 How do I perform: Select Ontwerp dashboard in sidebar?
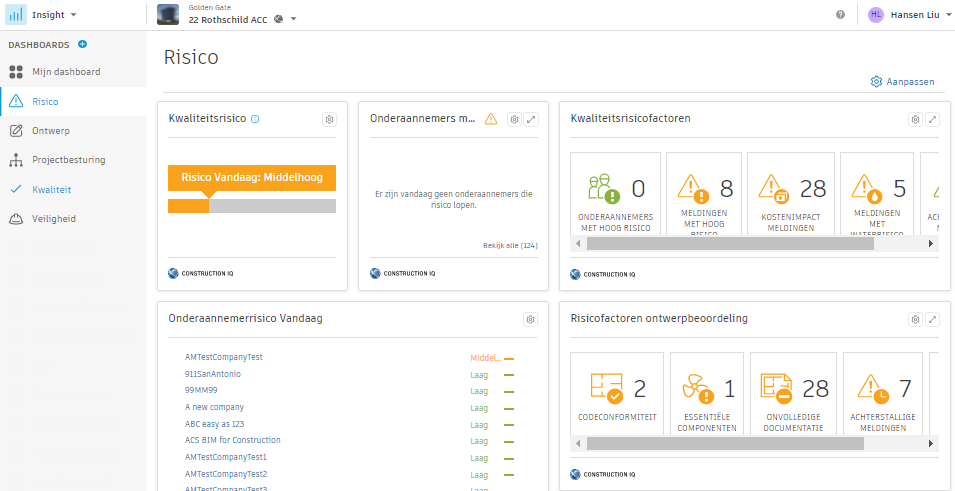[x=50, y=130]
